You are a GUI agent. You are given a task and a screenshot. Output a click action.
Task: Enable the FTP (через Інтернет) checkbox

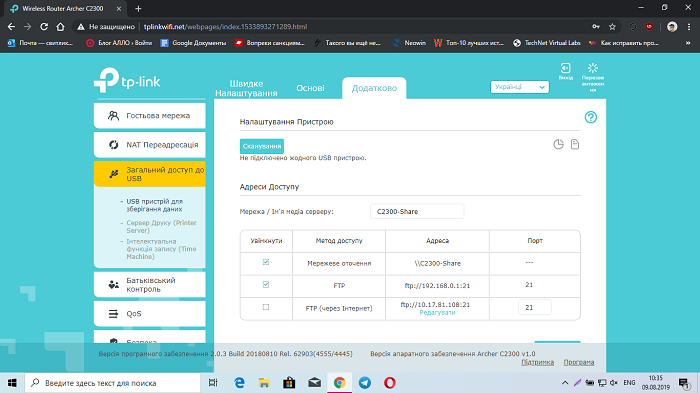tap(266, 307)
